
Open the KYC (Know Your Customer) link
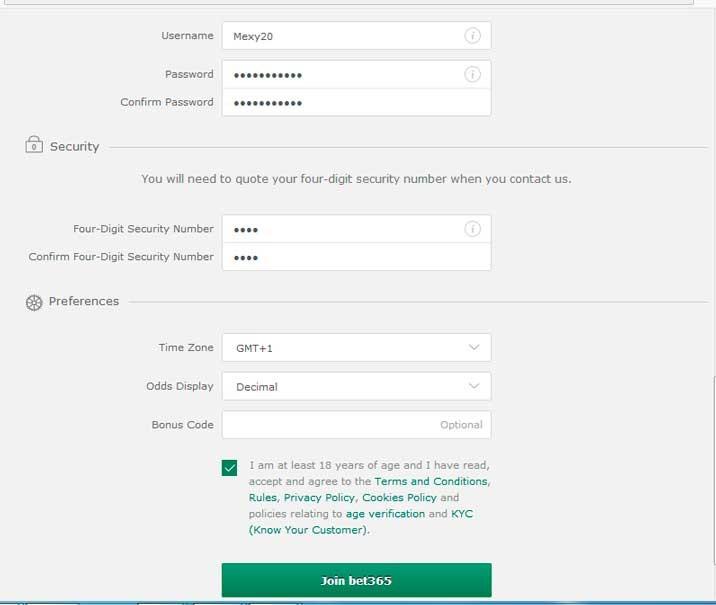click(x=309, y=530)
